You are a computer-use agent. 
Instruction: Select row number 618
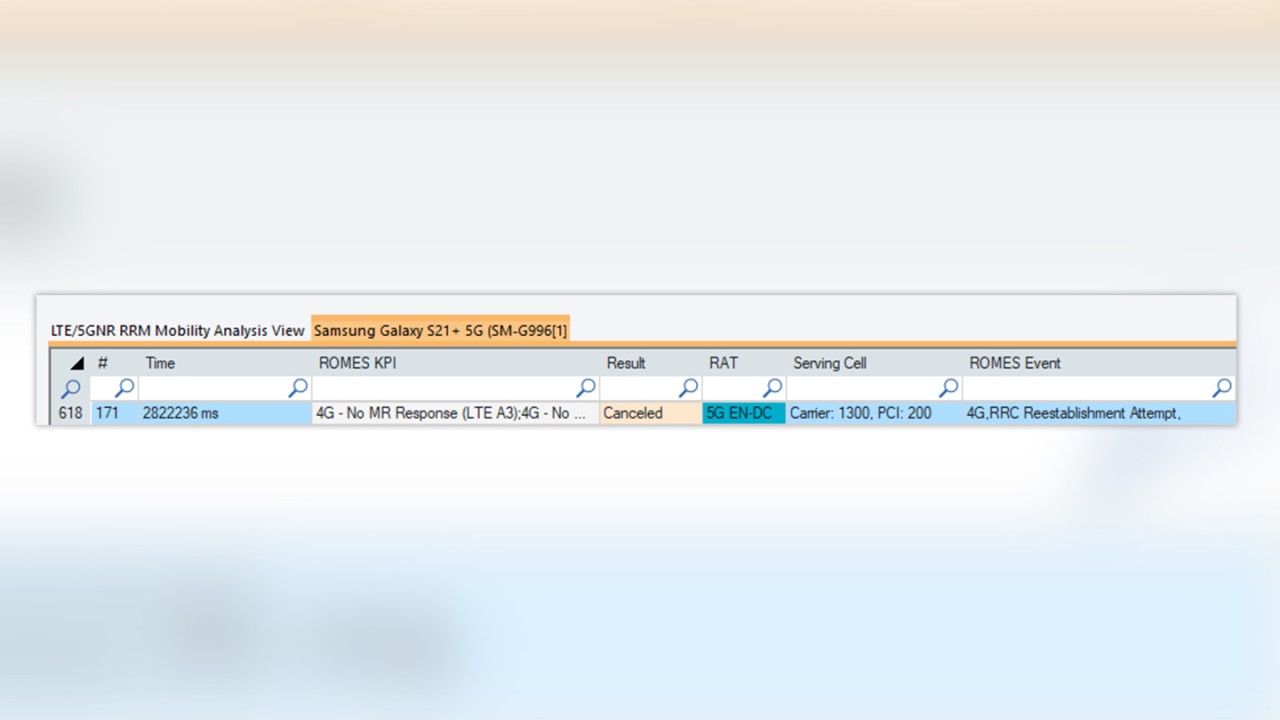[70, 413]
